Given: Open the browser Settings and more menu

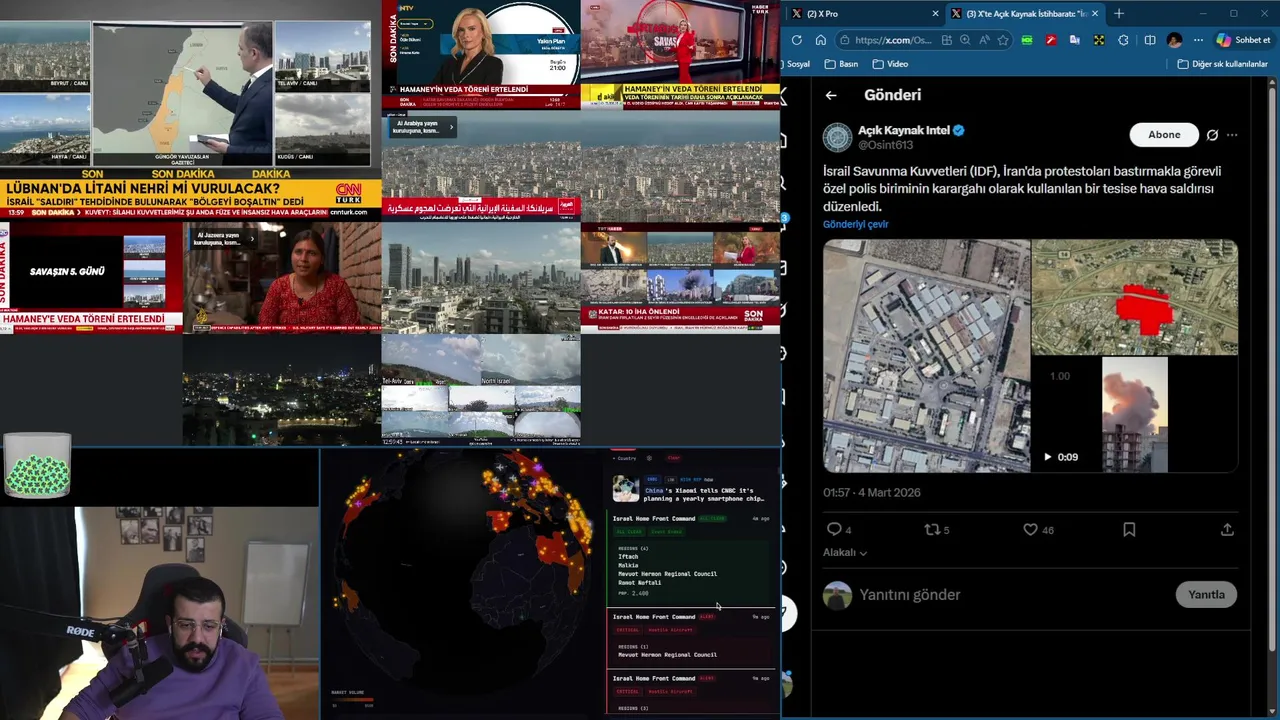Looking at the screenshot, I should point(1198,40).
